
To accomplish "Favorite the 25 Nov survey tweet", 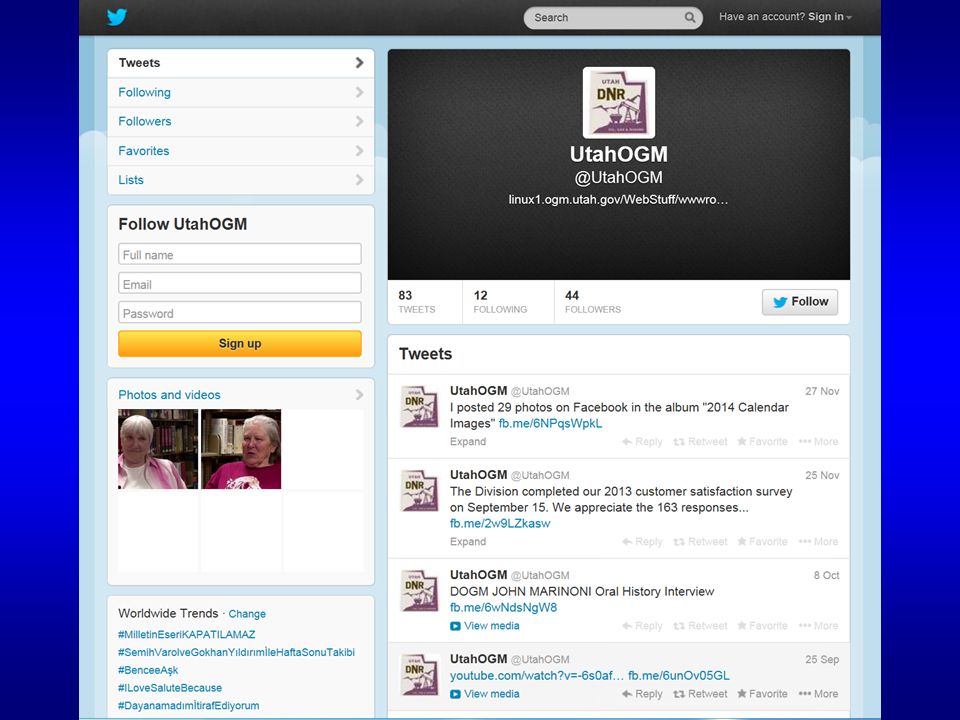I will (x=762, y=541).
